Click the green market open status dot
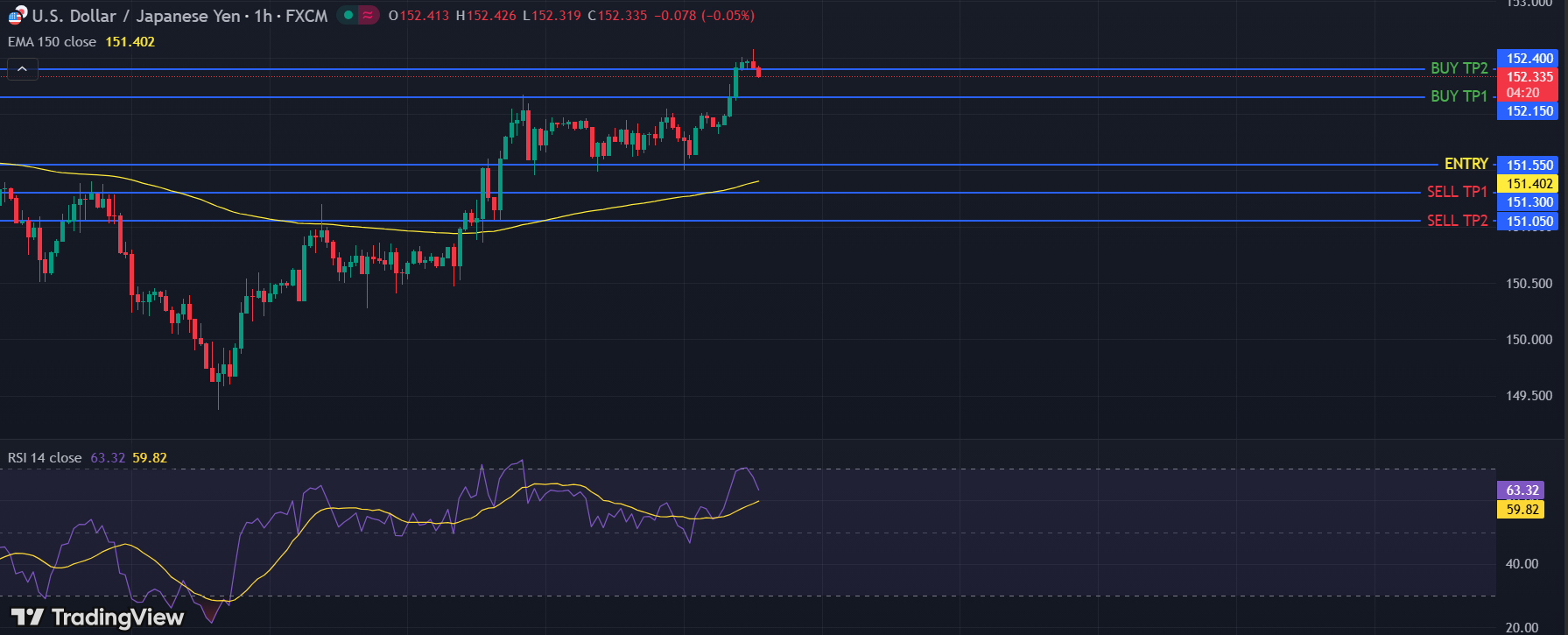 [348, 15]
